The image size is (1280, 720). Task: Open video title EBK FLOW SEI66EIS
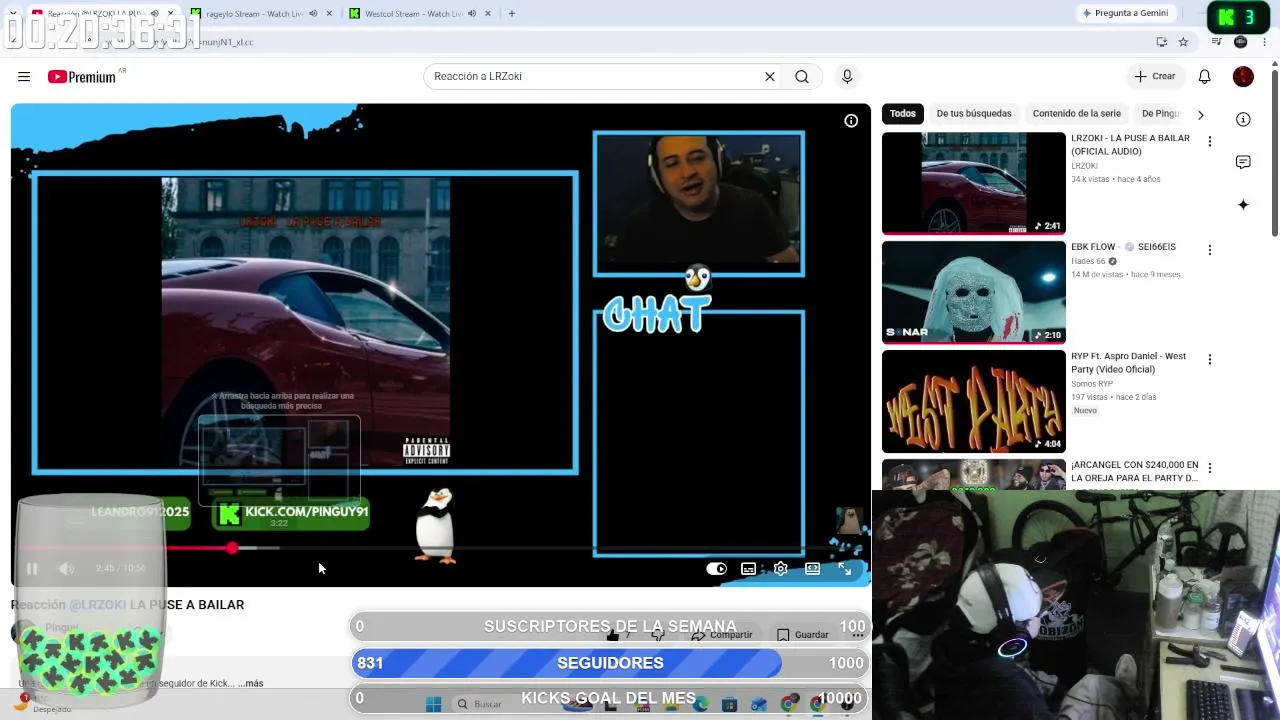click(1123, 247)
